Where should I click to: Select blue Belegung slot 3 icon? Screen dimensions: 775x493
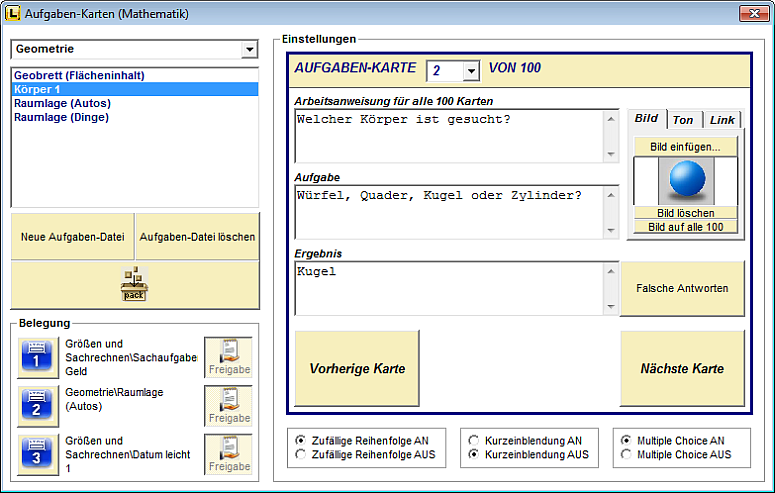(x=36, y=455)
